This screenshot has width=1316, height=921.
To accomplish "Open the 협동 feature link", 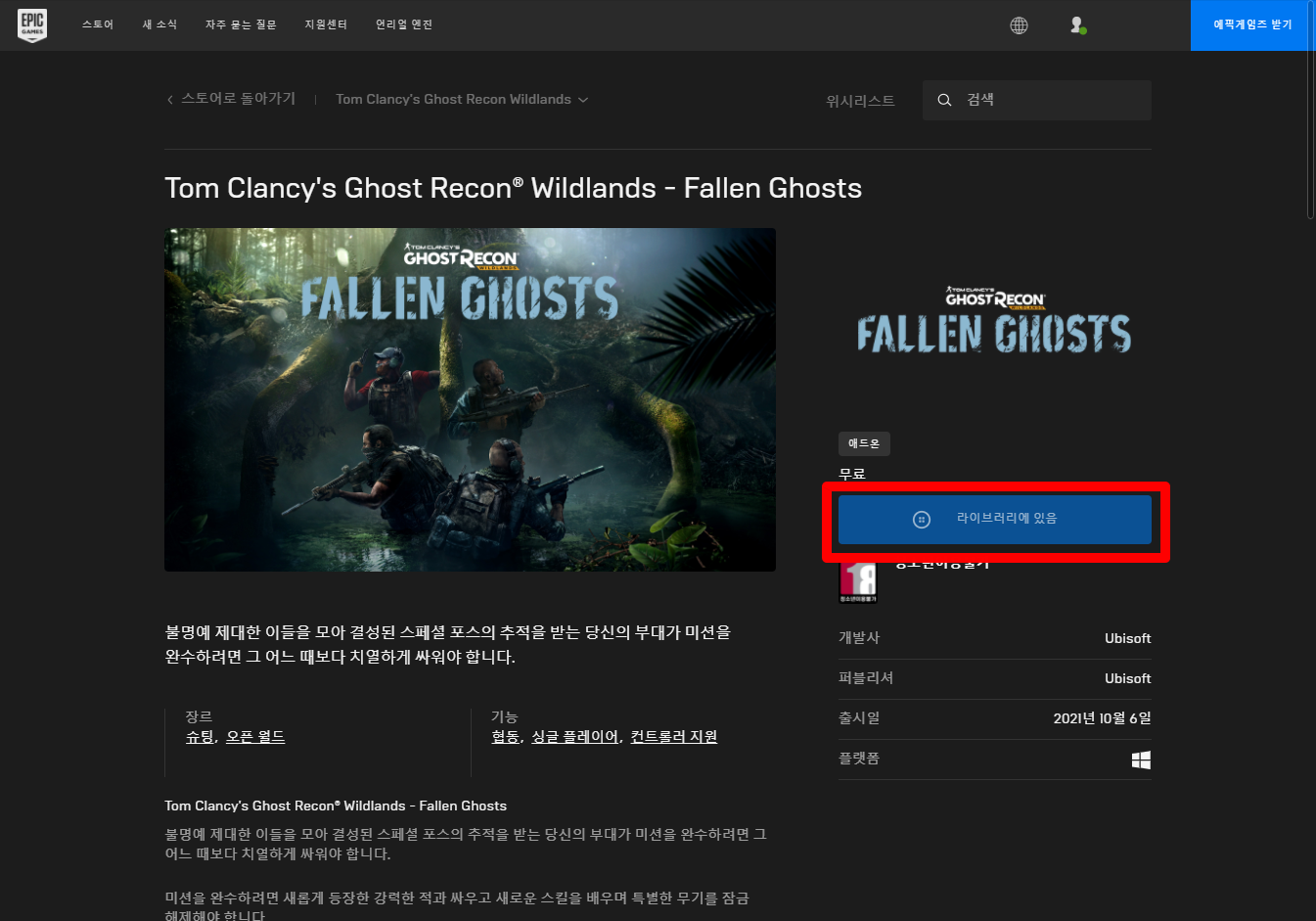I will (505, 737).
